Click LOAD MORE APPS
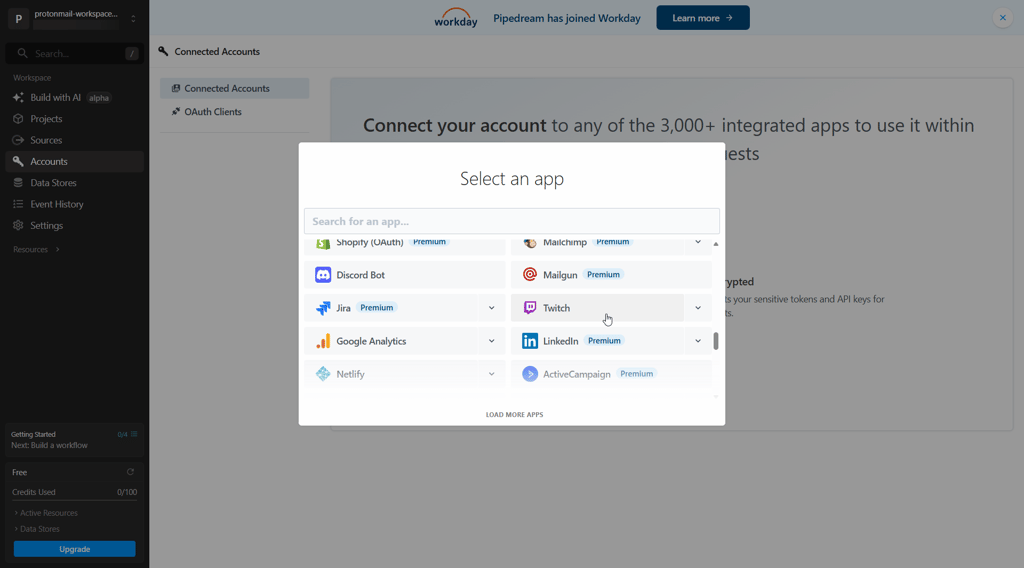1024x568 pixels. point(514,415)
